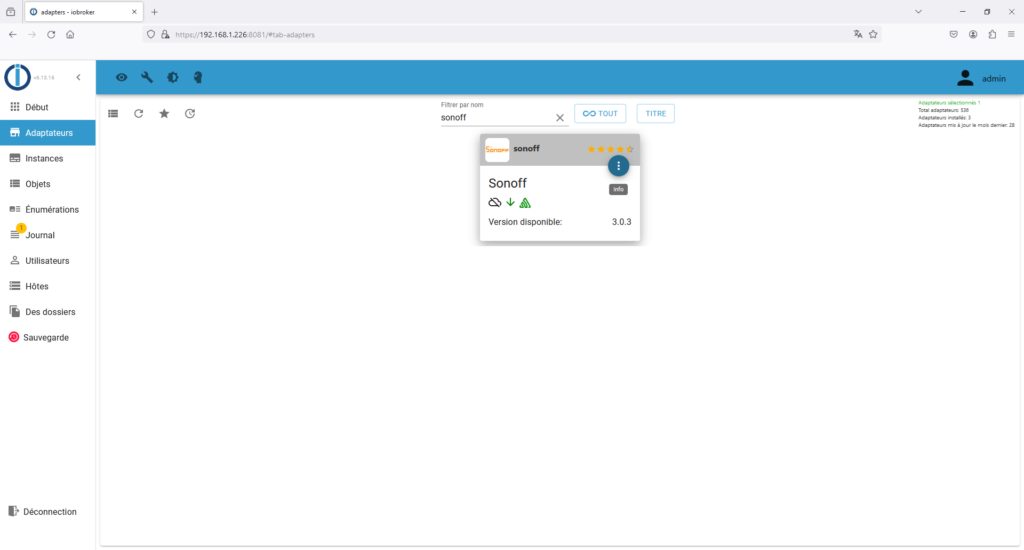Select the adapters - iobroker browser tab
The height and width of the screenshot is (550, 1024).
coord(83,12)
